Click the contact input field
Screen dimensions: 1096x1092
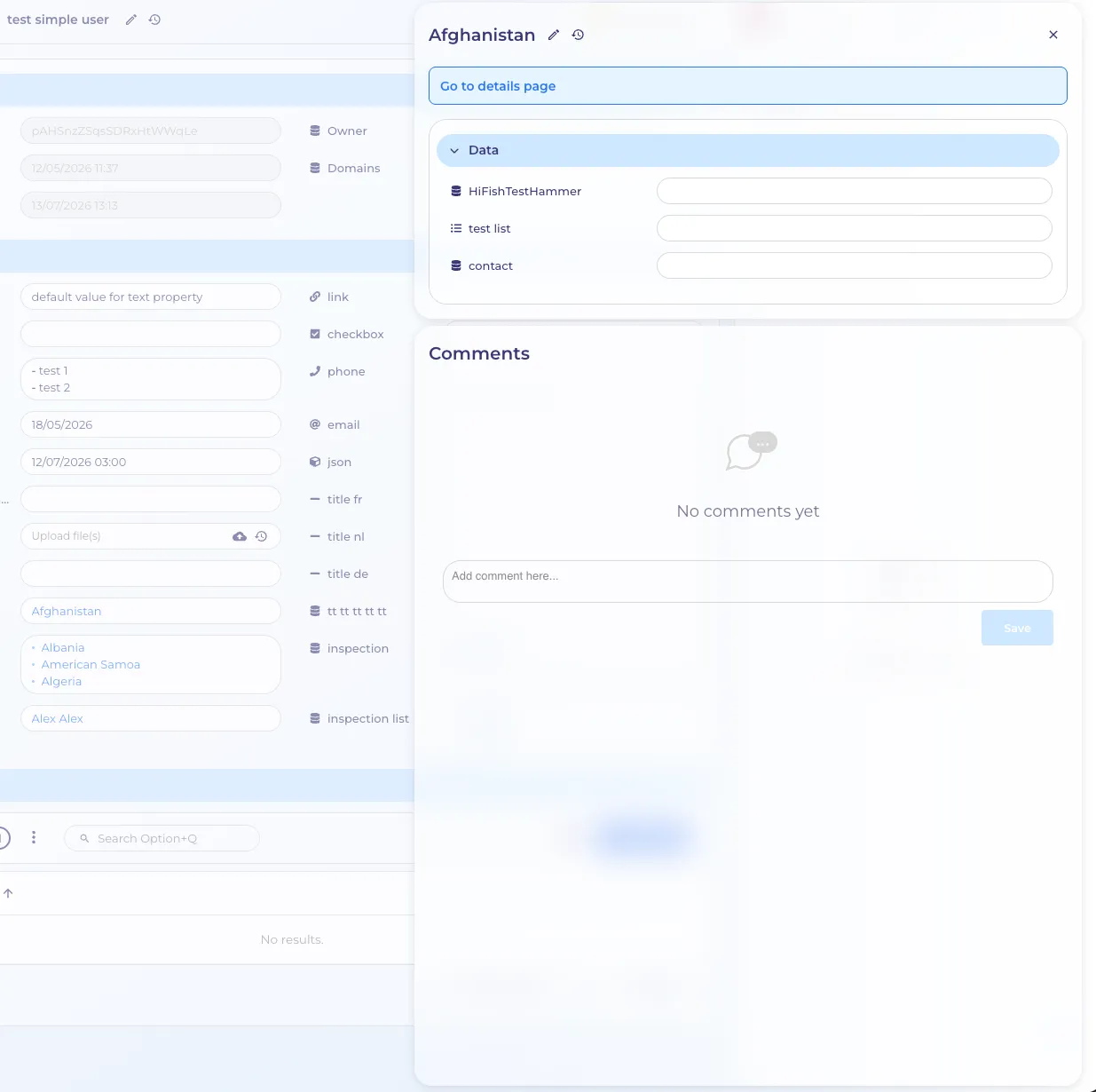point(855,265)
